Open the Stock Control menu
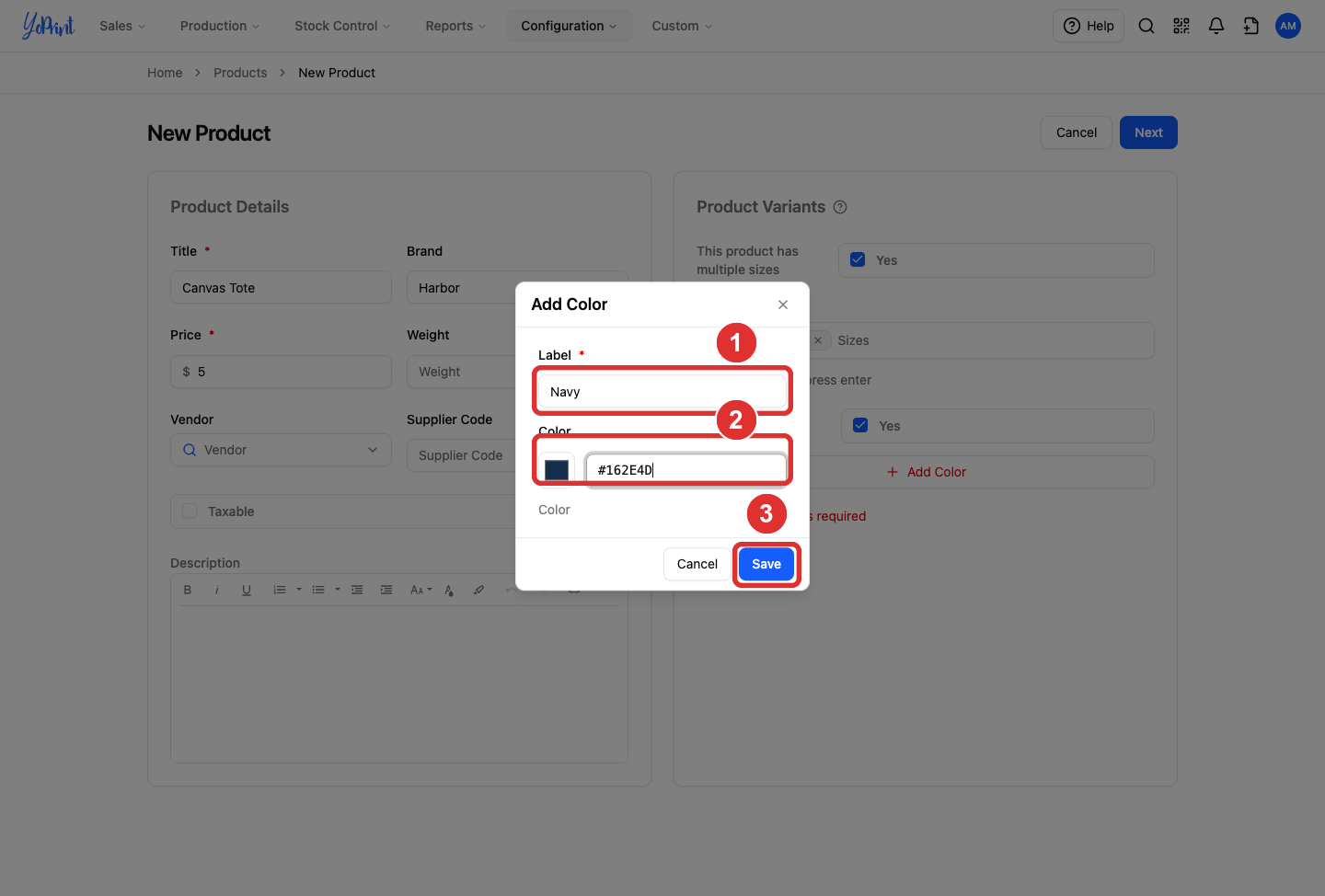This screenshot has width=1325, height=896. 342,26
